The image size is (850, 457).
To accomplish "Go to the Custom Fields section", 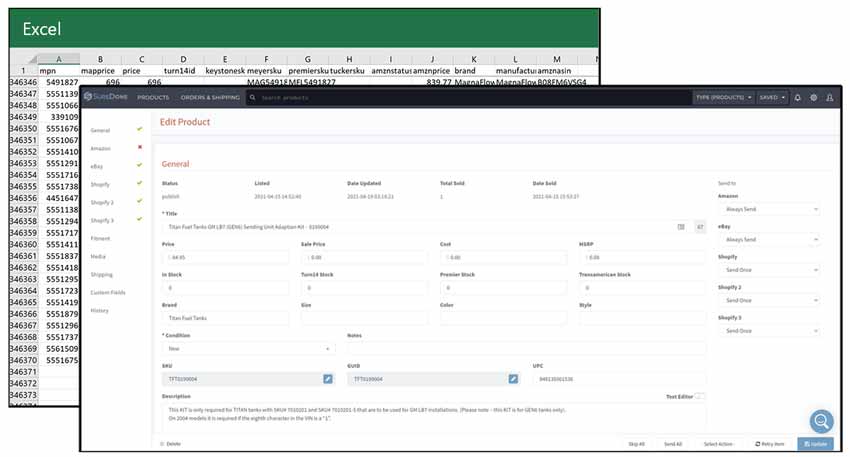I will (107, 293).
